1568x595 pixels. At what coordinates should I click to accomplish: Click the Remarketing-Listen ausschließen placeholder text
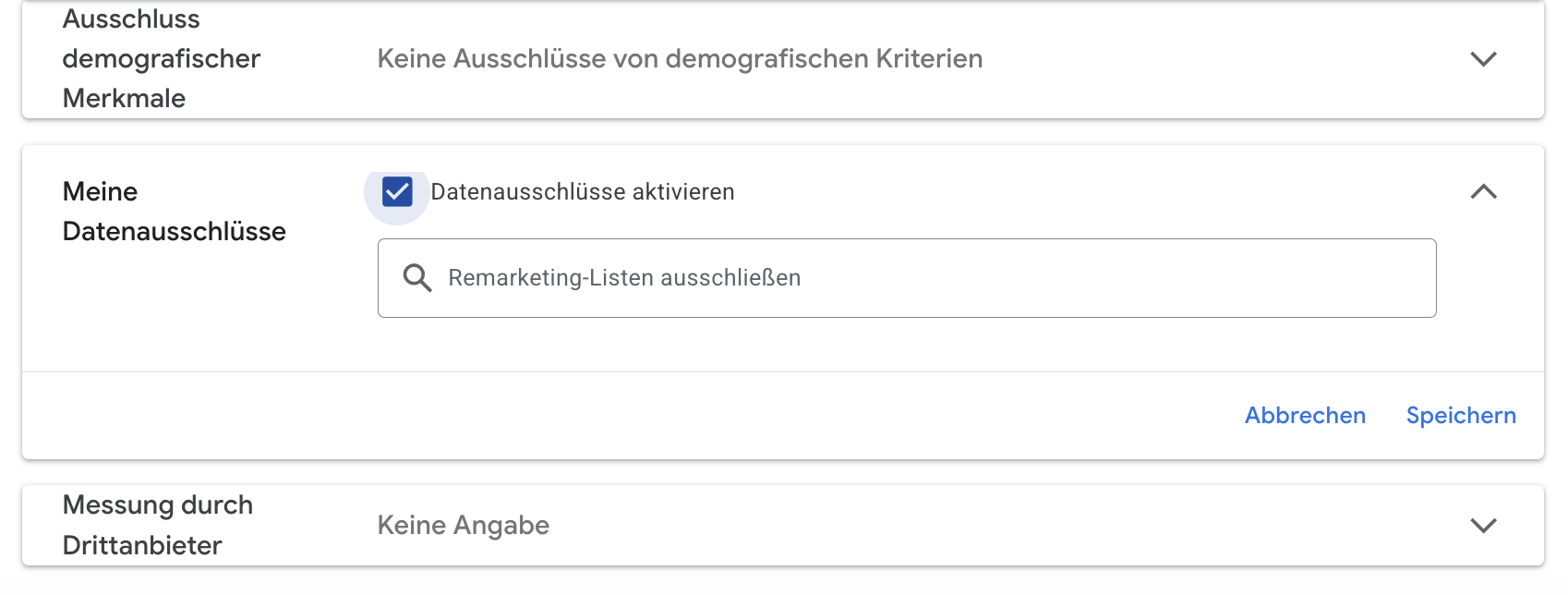pyautogui.click(x=624, y=278)
